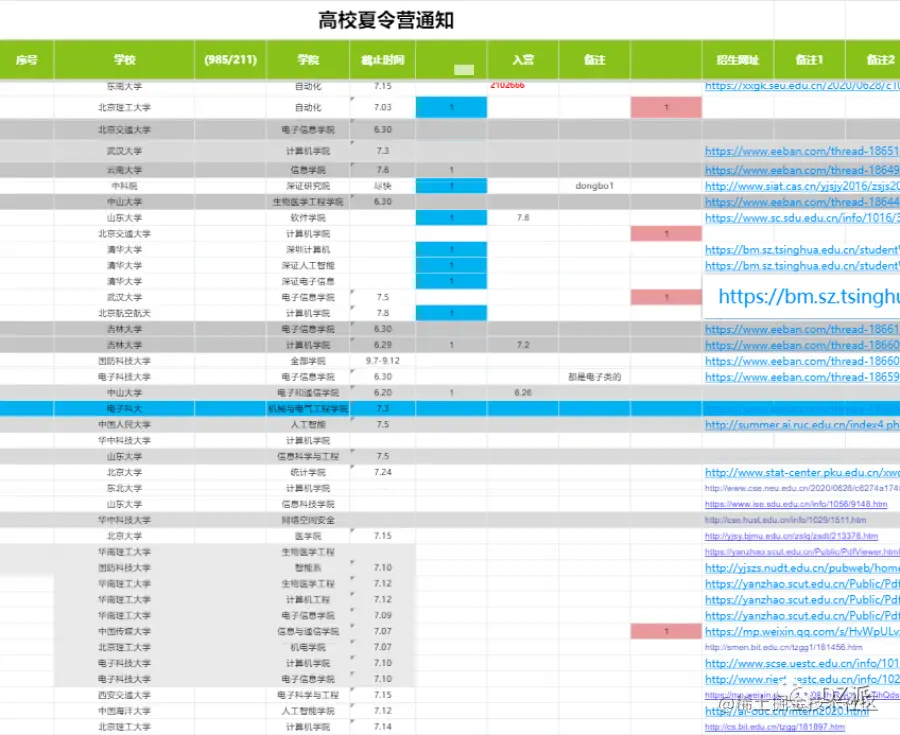Open the 东南大学 xxgk.seu.edu.cn admissions link
Viewport: 900px width, 735px height.
800,87
